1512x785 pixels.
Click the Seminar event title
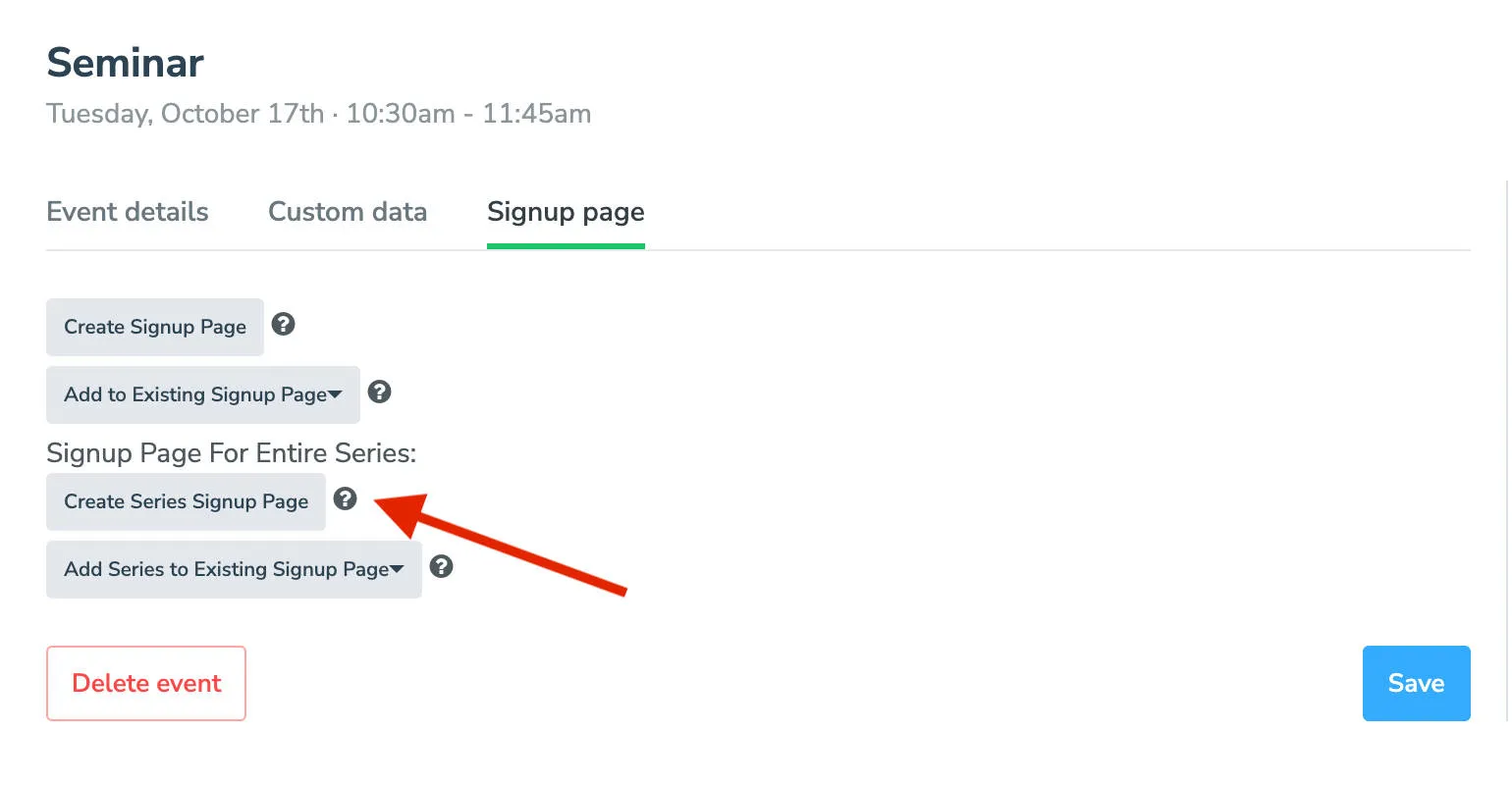[x=125, y=62]
